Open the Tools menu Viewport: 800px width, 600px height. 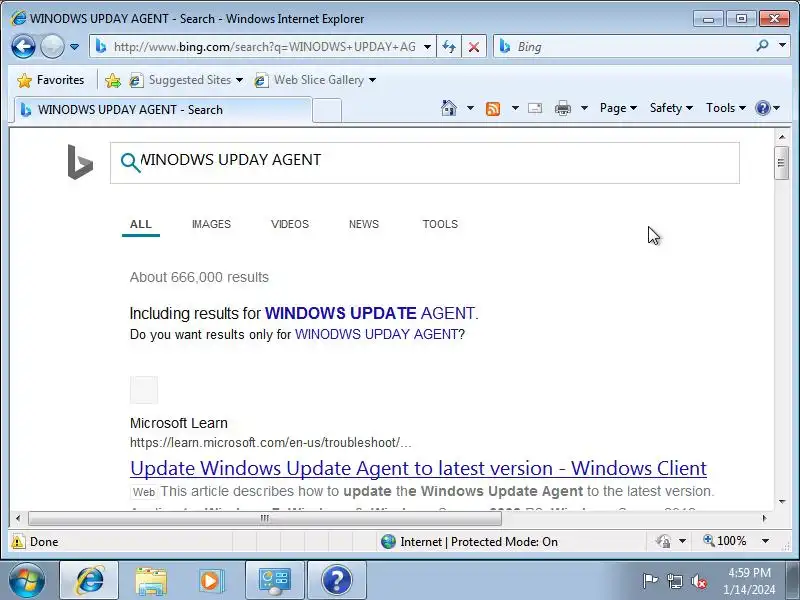click(x=726, y=108)
